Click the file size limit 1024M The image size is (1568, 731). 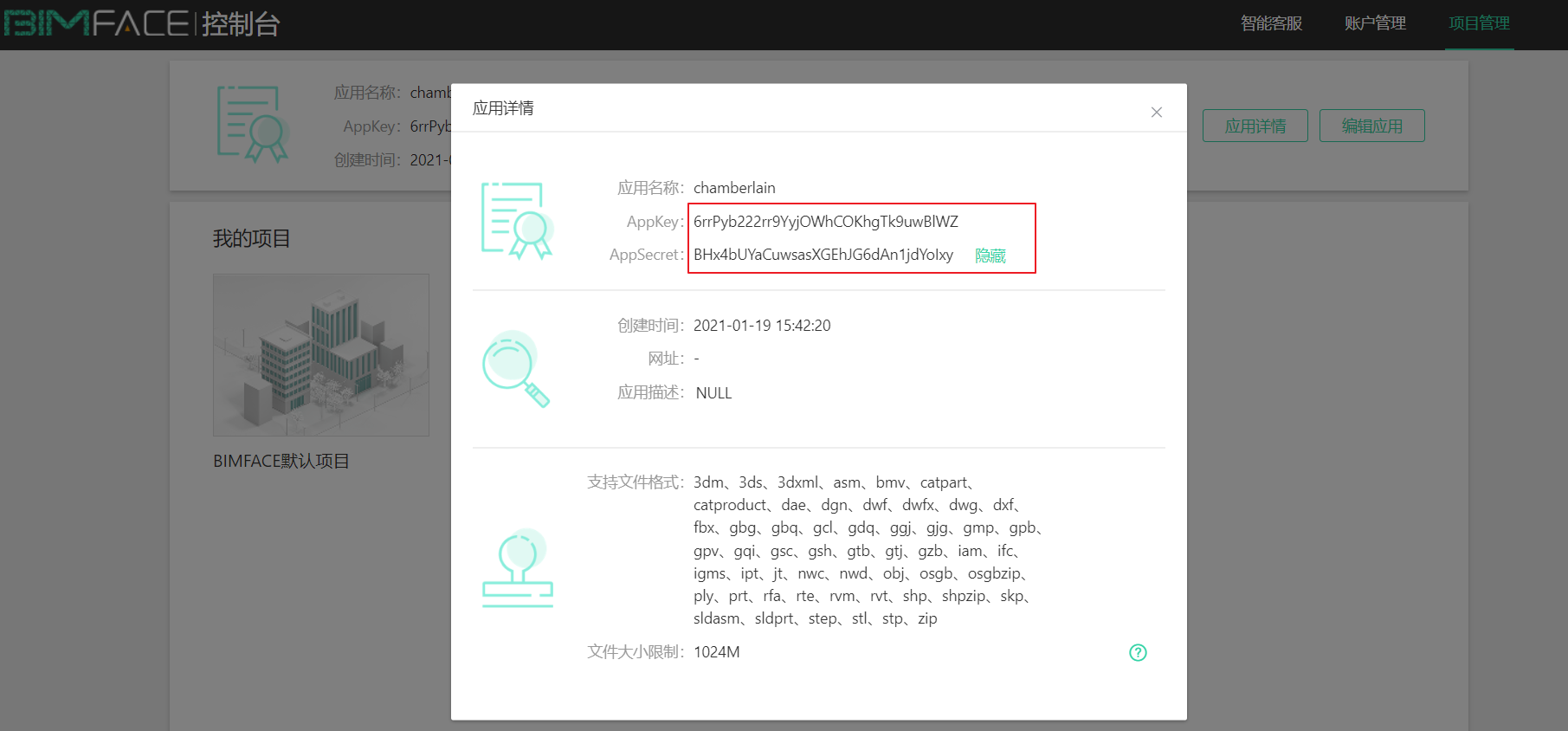click(x=717, y=652)
